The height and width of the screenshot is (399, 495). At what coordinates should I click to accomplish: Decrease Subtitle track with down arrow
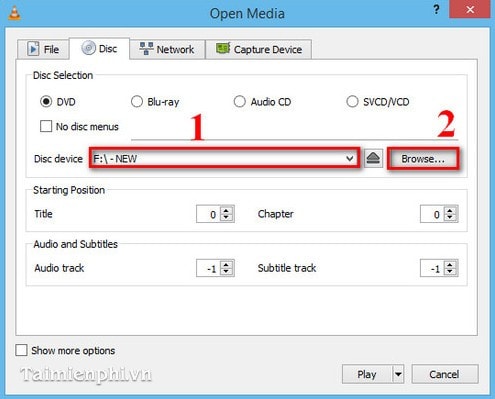tap(450, 272)
